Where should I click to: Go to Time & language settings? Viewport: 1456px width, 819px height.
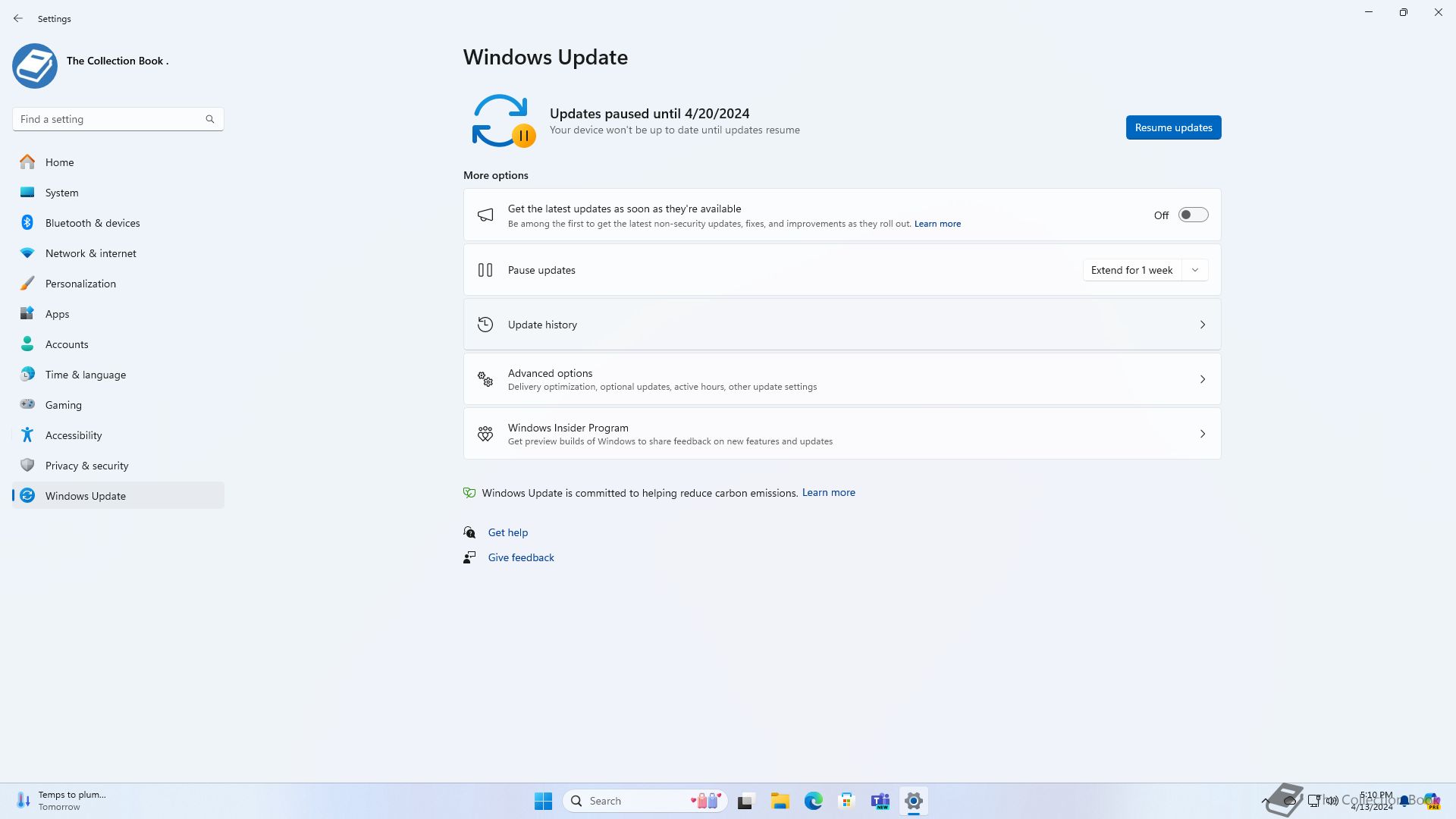click(118, 375)
